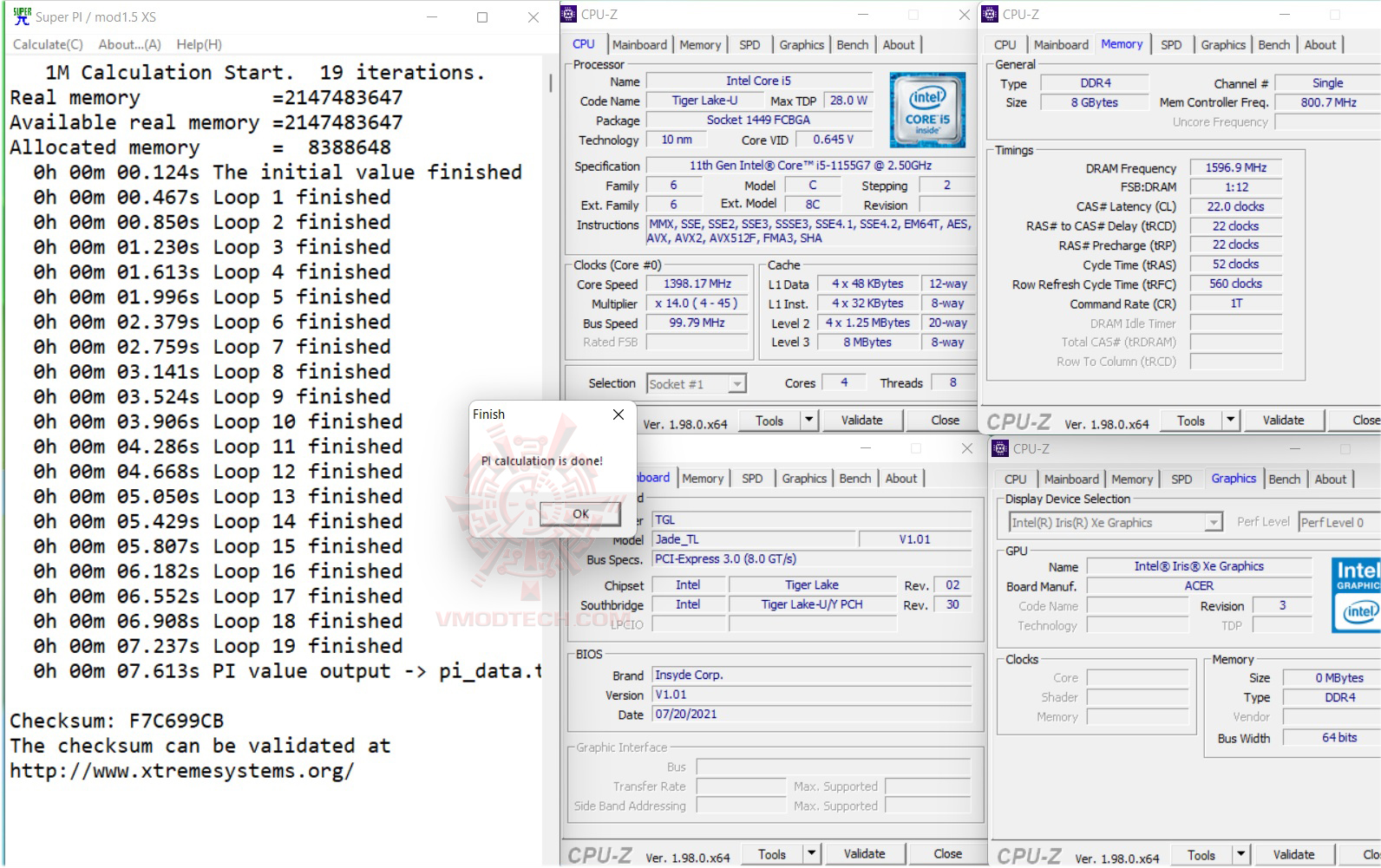The image size is (1381, 868).
Task: Select Graphics tab in the Mainboard window
Action: click(x=804, y=479)
